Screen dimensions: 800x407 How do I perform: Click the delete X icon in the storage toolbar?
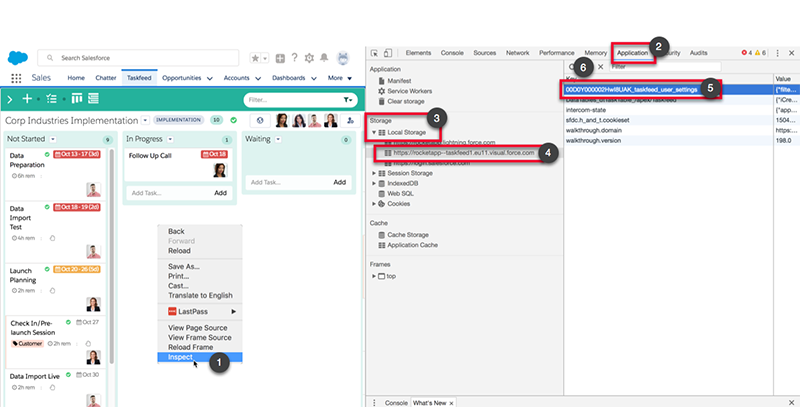(x=601, y=67)
